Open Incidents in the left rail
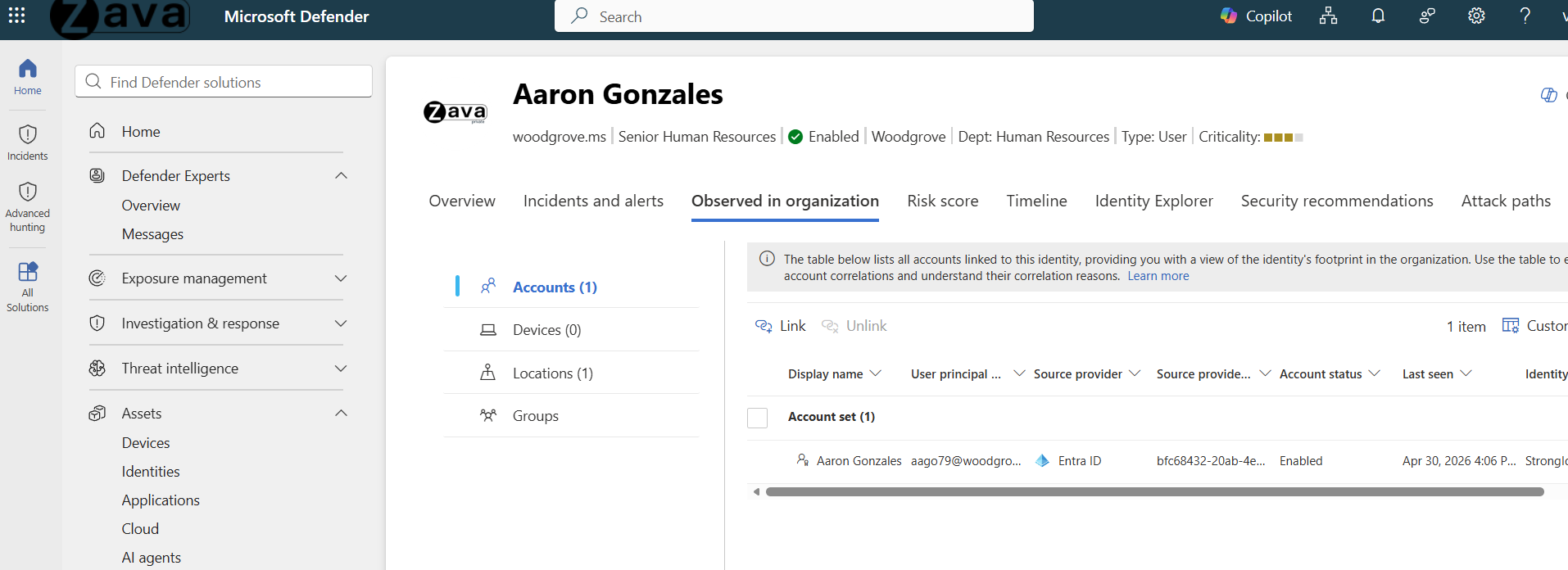This screenshot has width=1568, height=570. coord(28,142)
